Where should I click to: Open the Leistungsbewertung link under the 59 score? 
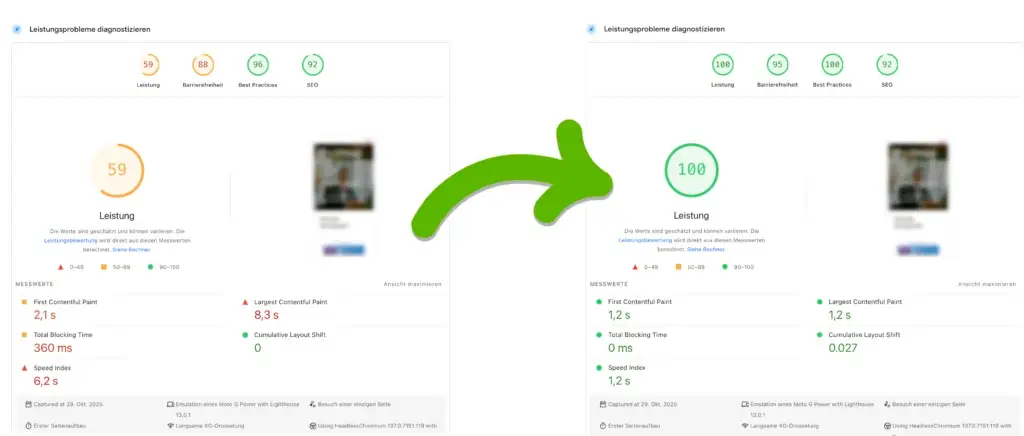71,241
